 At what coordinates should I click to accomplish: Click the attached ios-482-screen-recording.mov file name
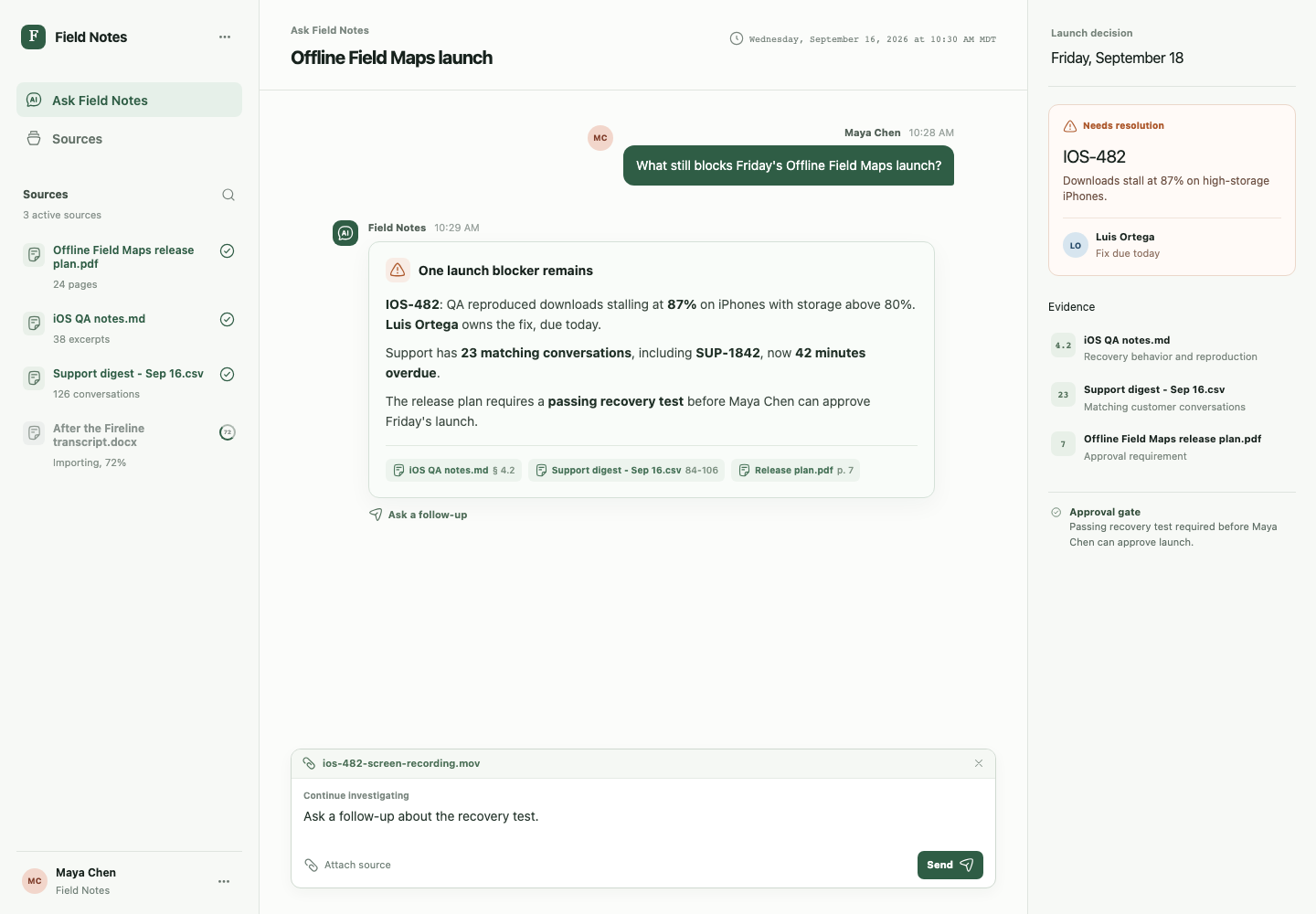(x=401, y=763)
